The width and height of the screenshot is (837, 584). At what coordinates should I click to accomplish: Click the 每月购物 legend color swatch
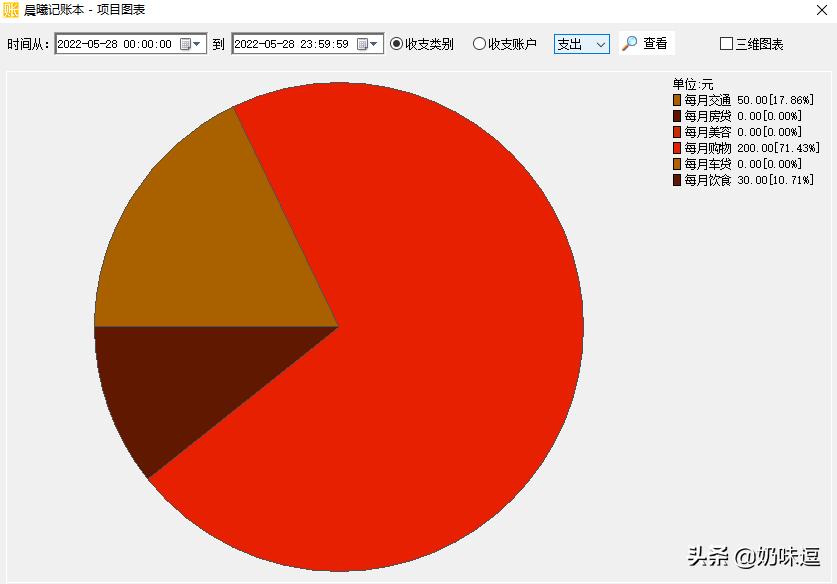677,148
